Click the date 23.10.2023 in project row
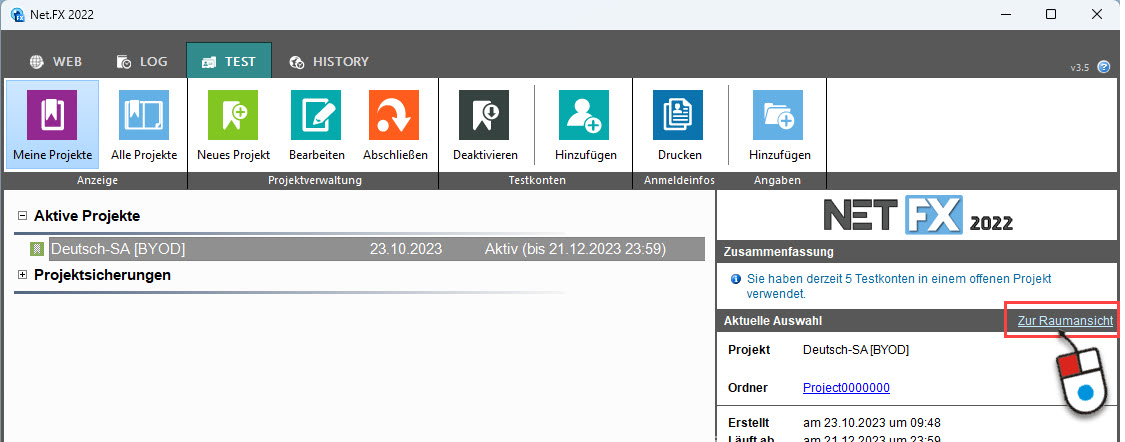 [x=406, y=249]
